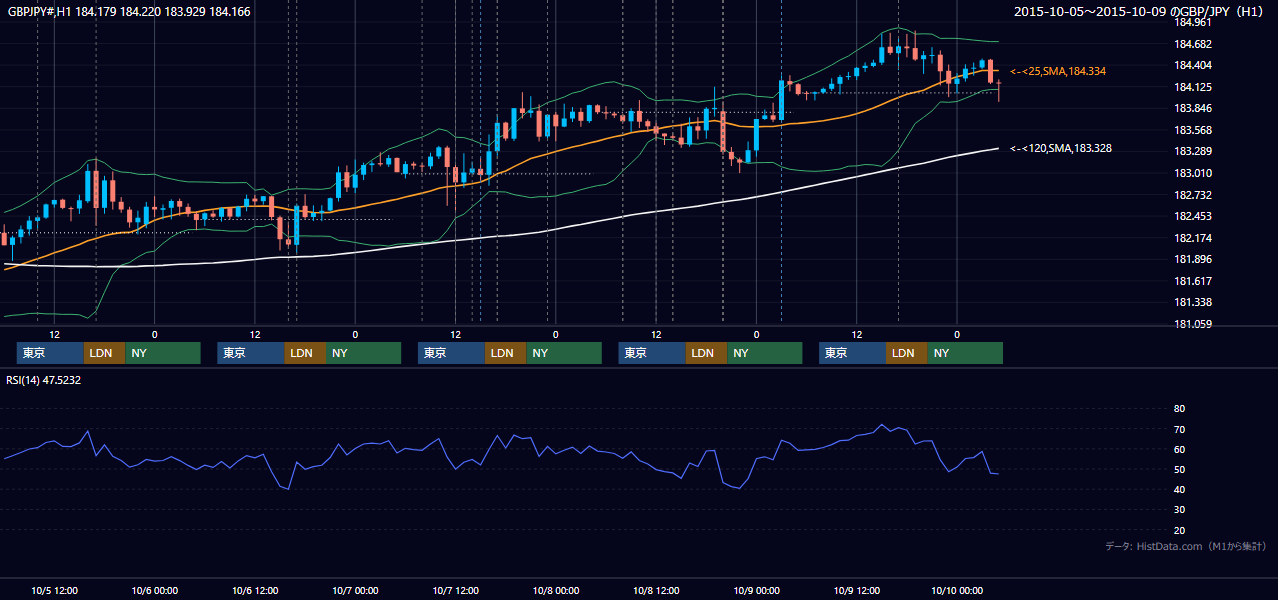
Task: Click the 10/6 00:00 time label
Action: [x=155, y=590]
